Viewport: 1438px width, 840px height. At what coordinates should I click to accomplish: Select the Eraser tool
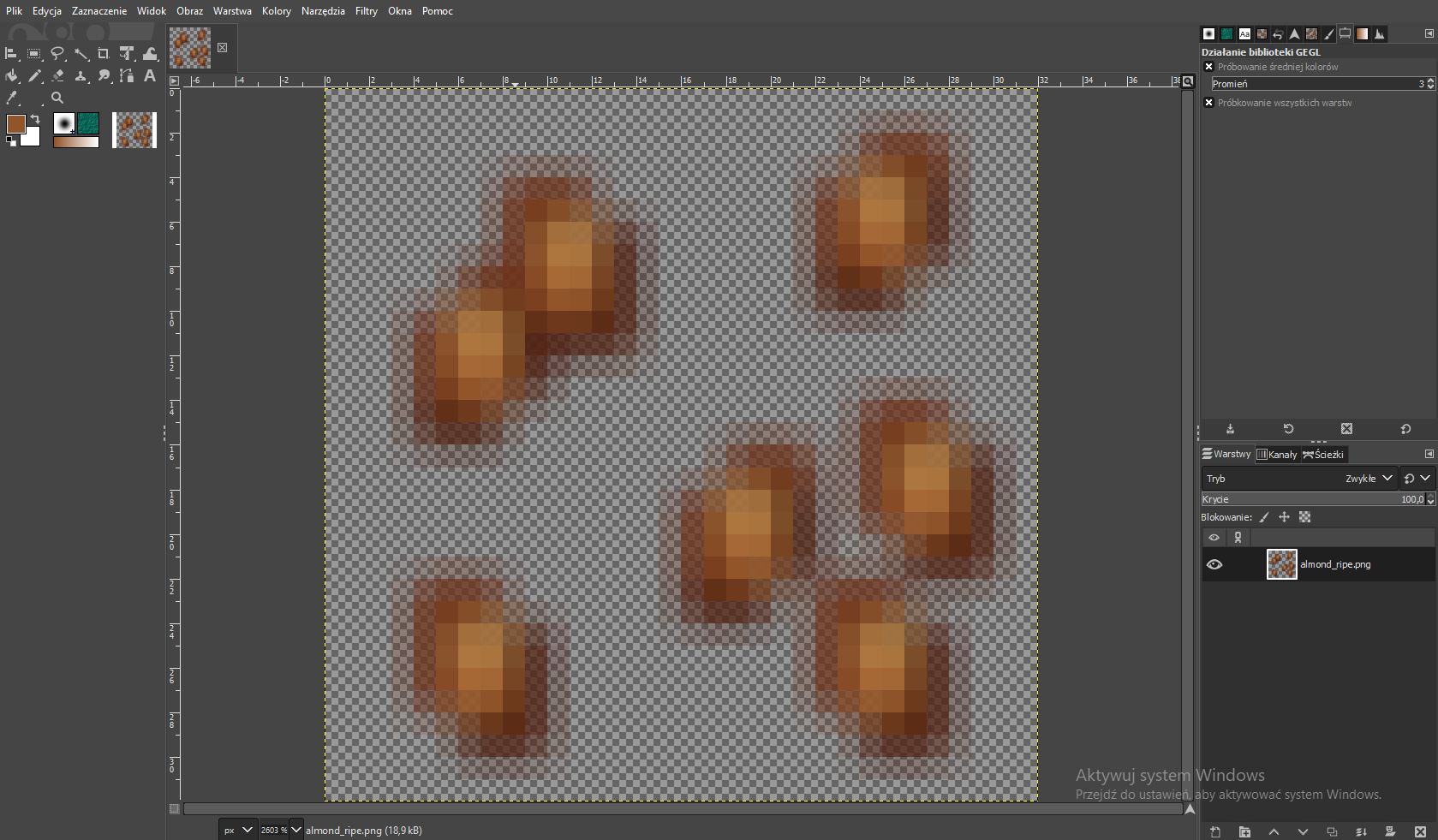[x=57, y=76]
